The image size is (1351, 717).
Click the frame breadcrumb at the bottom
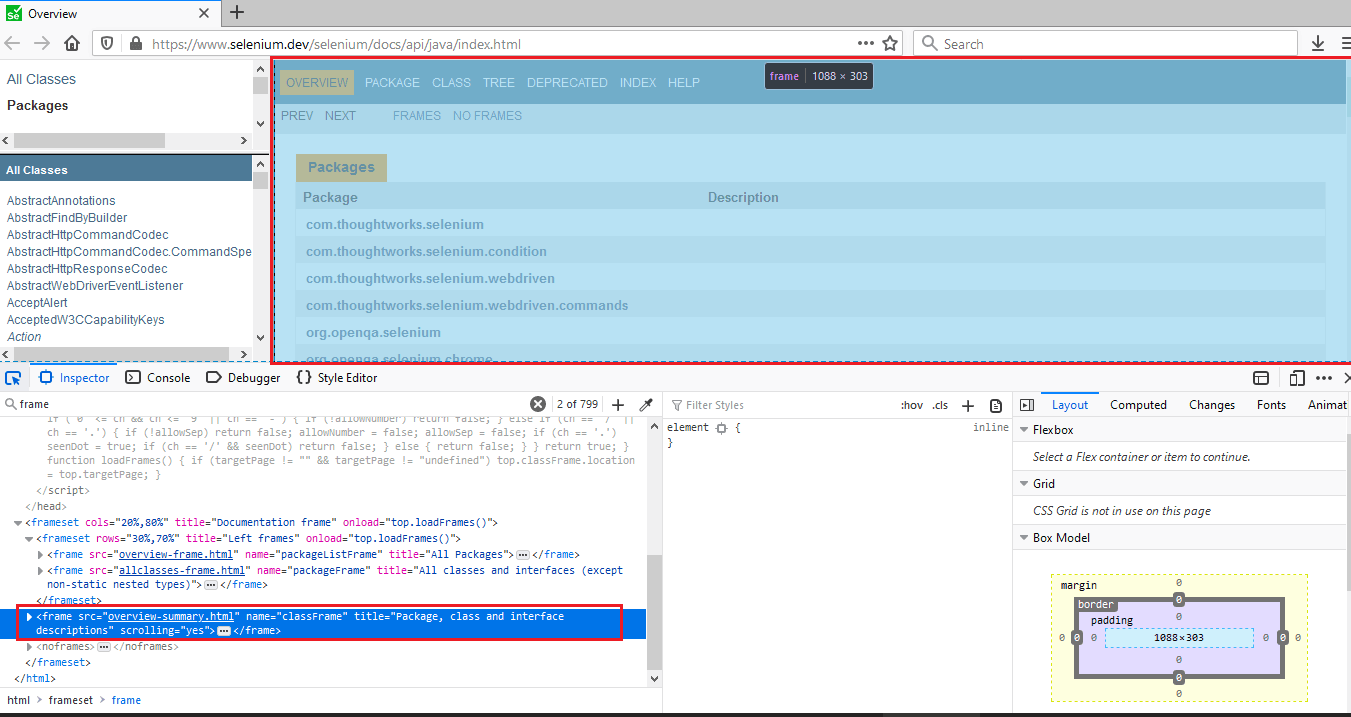126,699
